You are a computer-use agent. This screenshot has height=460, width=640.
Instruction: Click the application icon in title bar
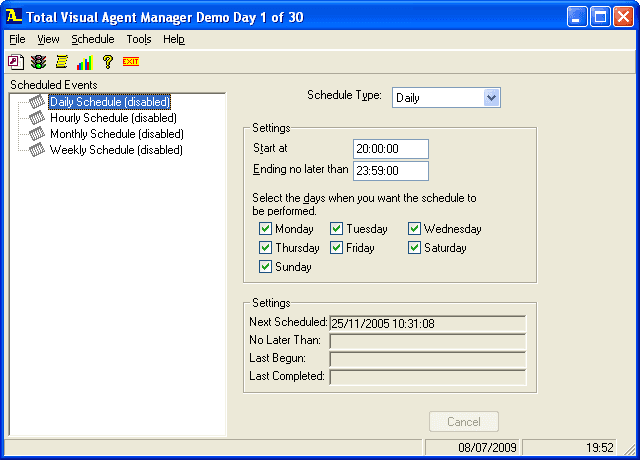click(13, 16)
